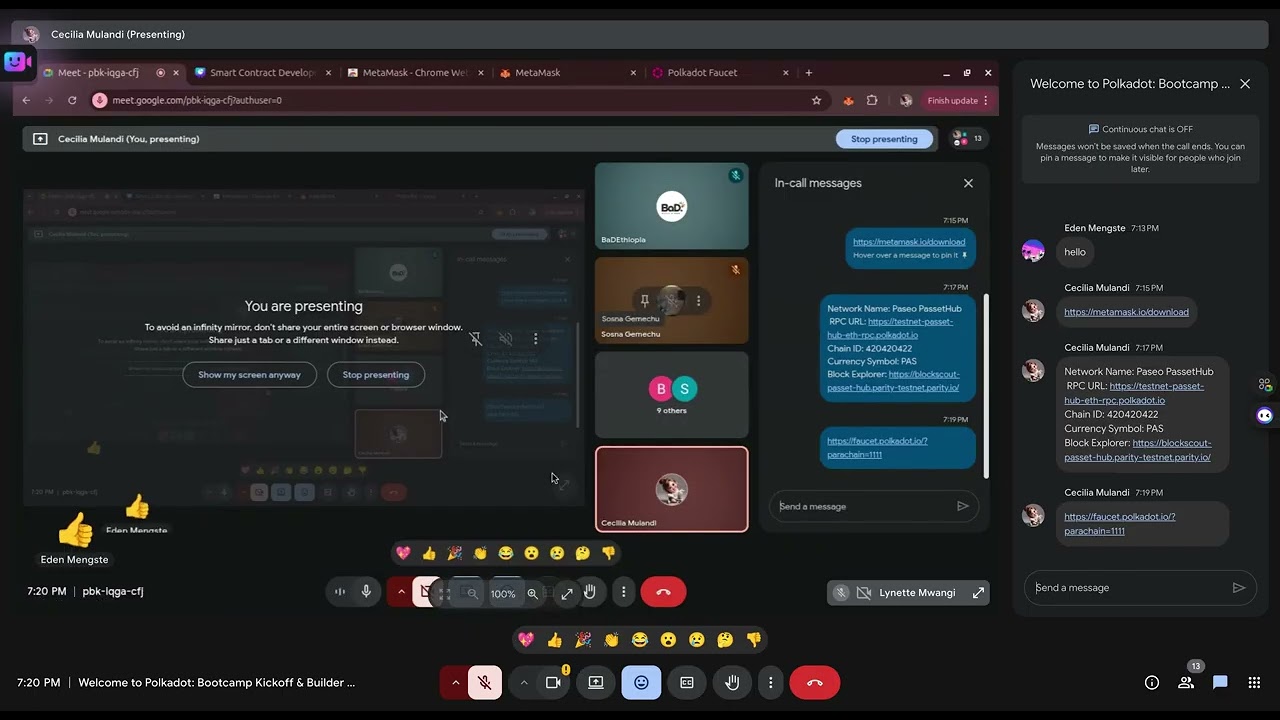Expand video settings arrow beside camera
This screenshot has width=1280, height=720.
pyautogui.click(x=524, y=683)
